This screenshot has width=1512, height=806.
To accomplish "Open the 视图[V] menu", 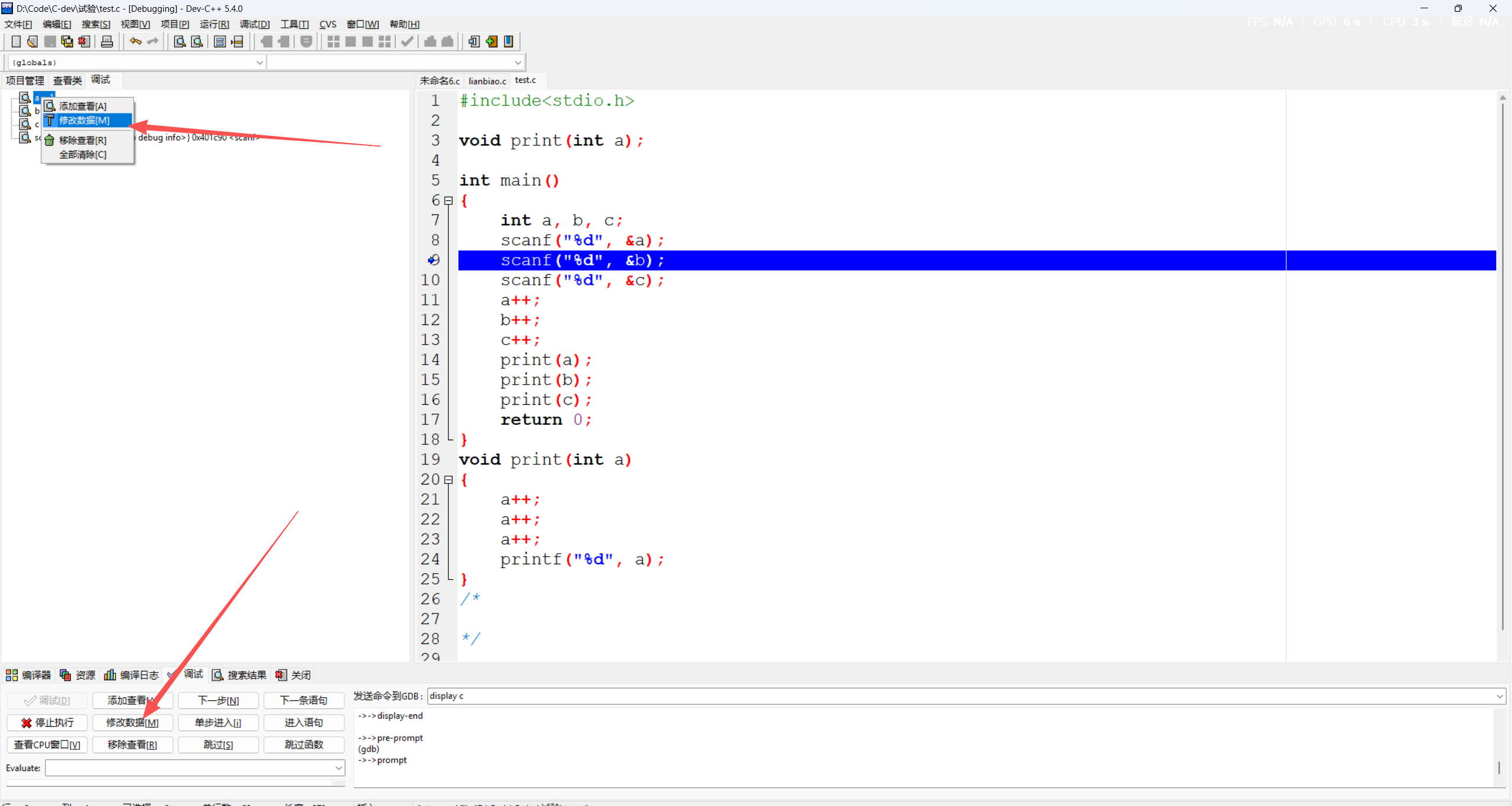I will [135, 24].
